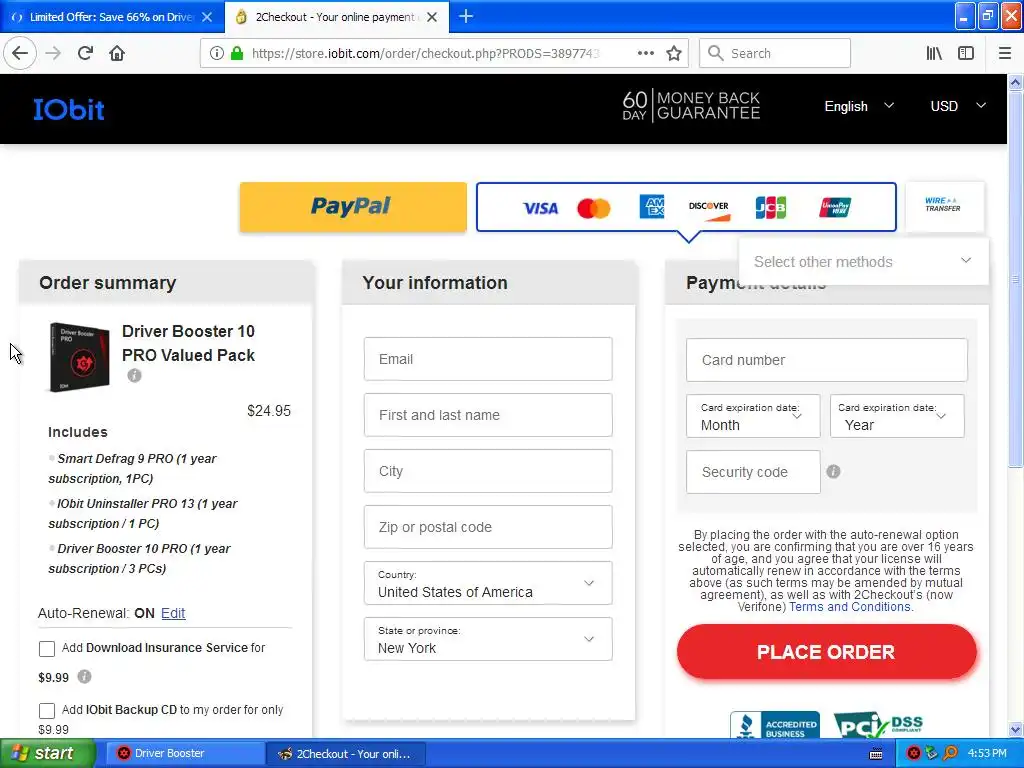This screenshot has height=768, width=1024.
Task: Click the 60 Day Money Back Guarantee badge
Action: pos(691,106)
